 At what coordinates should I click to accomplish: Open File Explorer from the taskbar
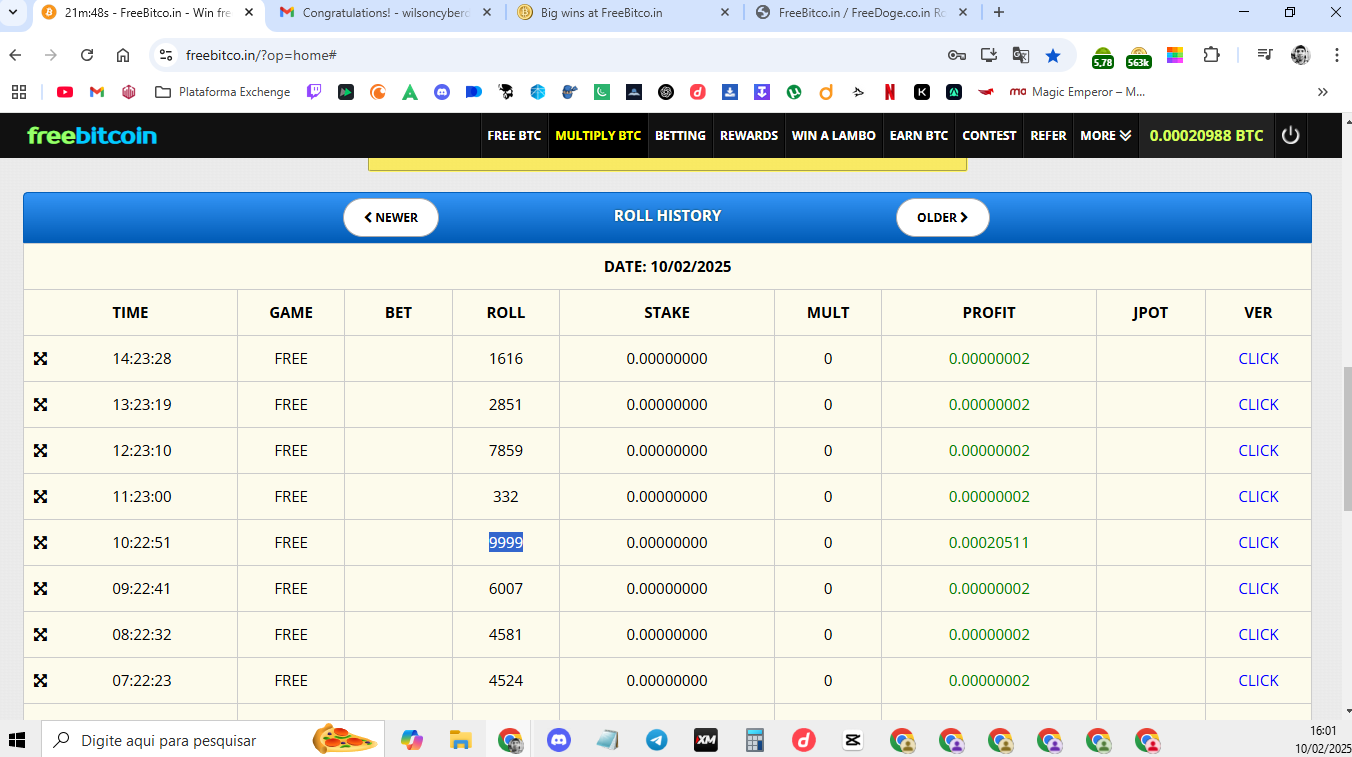(460, 740)
